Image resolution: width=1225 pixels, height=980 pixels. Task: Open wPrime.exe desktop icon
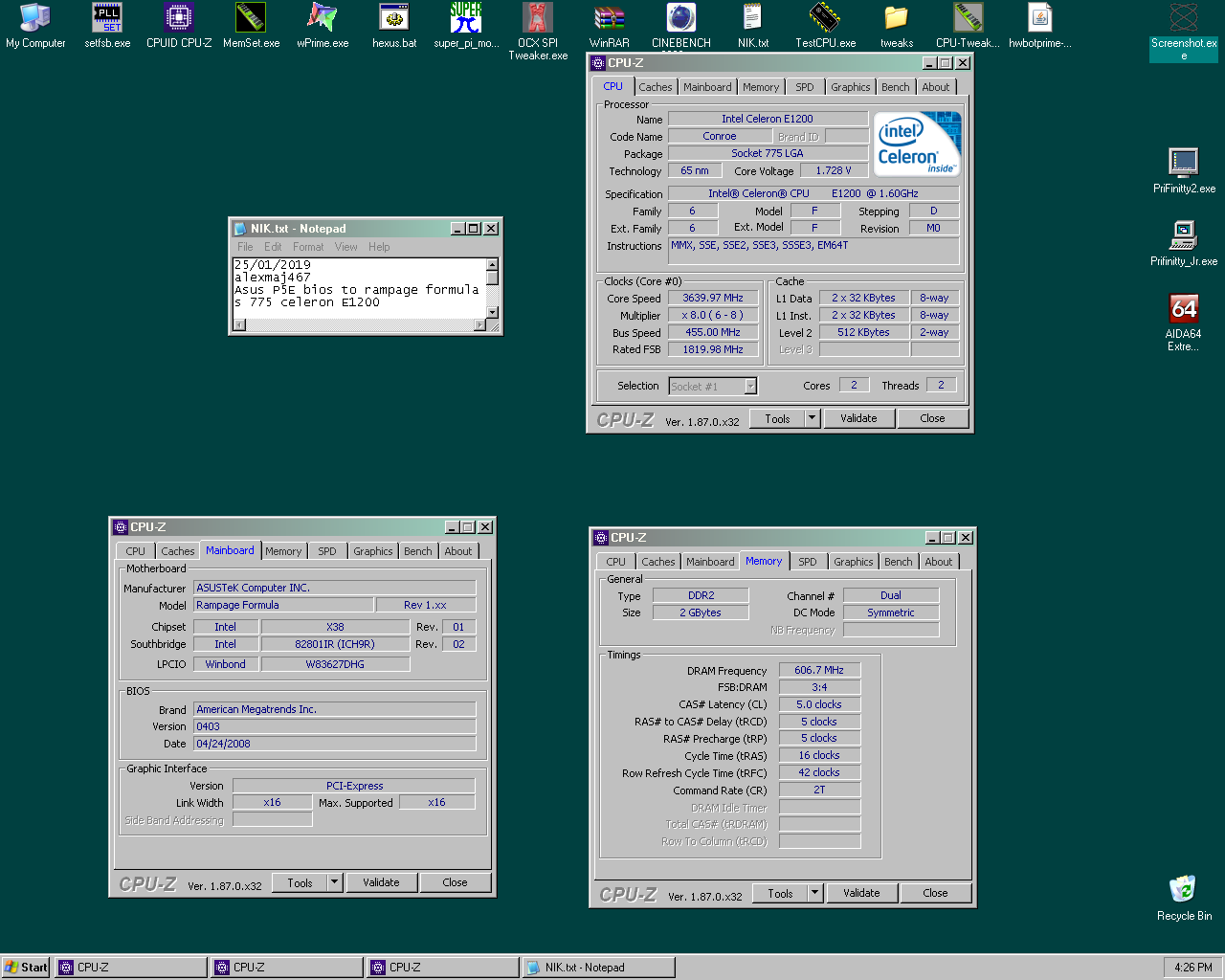point(323,26)
